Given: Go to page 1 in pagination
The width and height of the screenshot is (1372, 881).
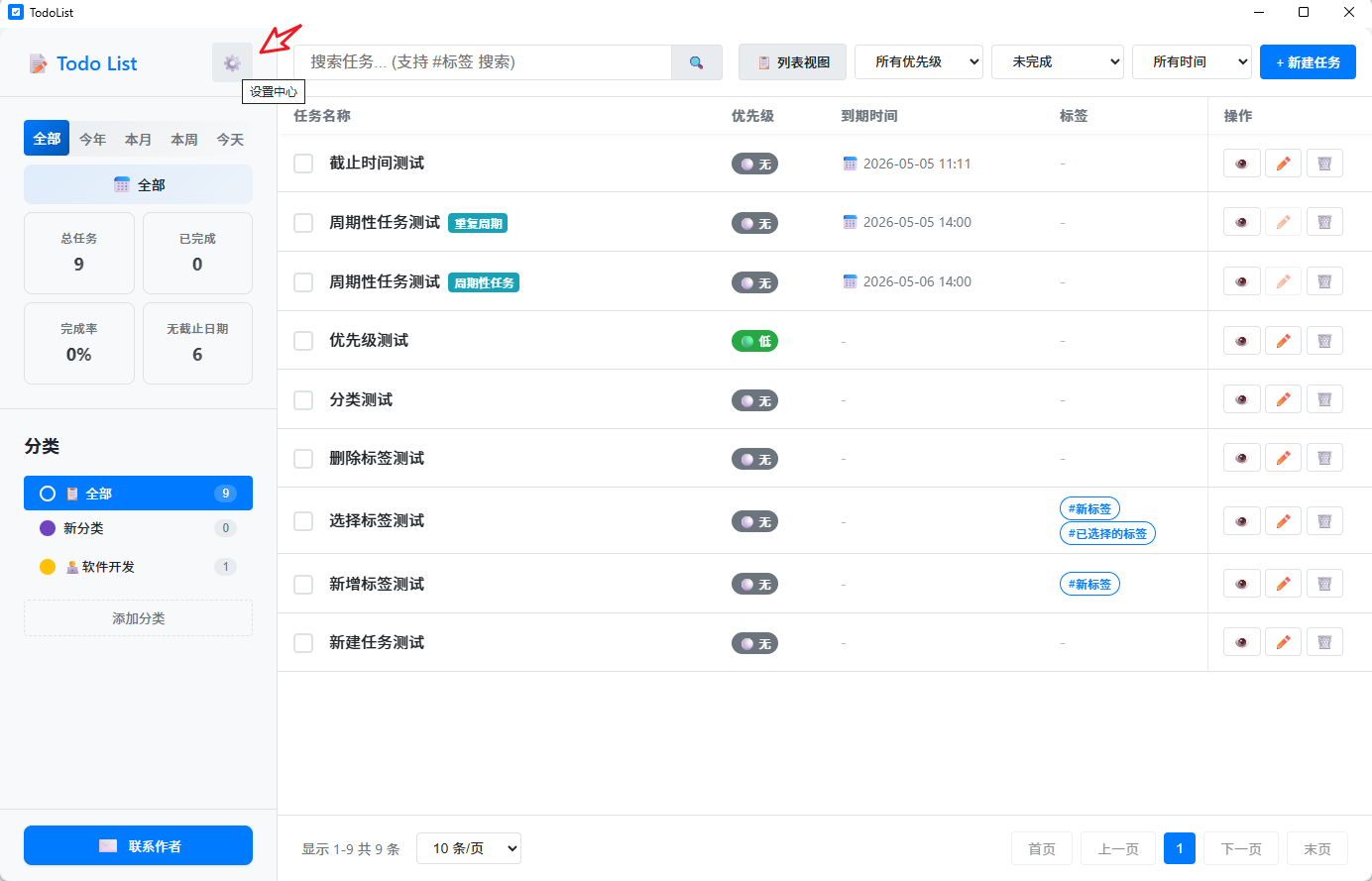Looking at the screenshot, I should point(1180,848).
